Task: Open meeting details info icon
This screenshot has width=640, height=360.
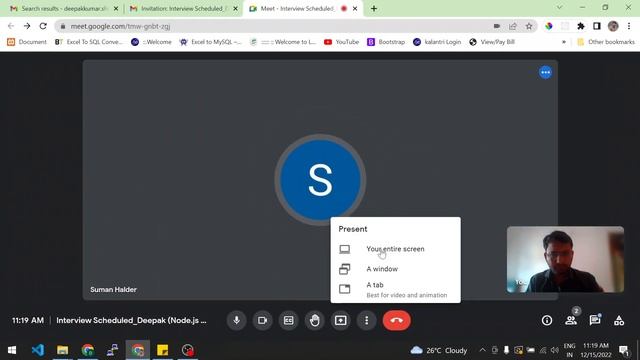Action: 547,320
